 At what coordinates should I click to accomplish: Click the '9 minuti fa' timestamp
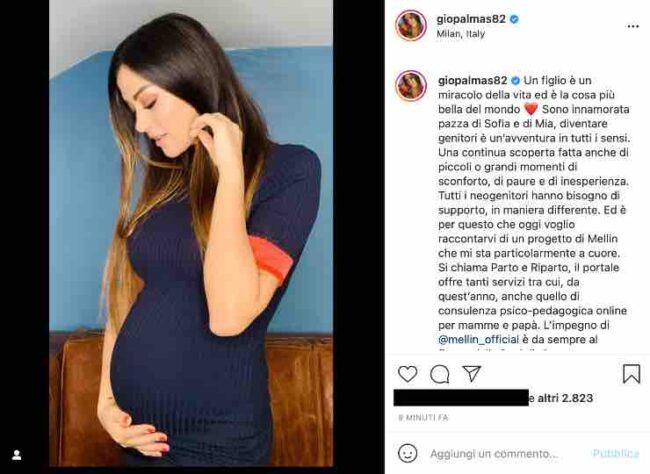pyautogui.click(x=423, y=418)
